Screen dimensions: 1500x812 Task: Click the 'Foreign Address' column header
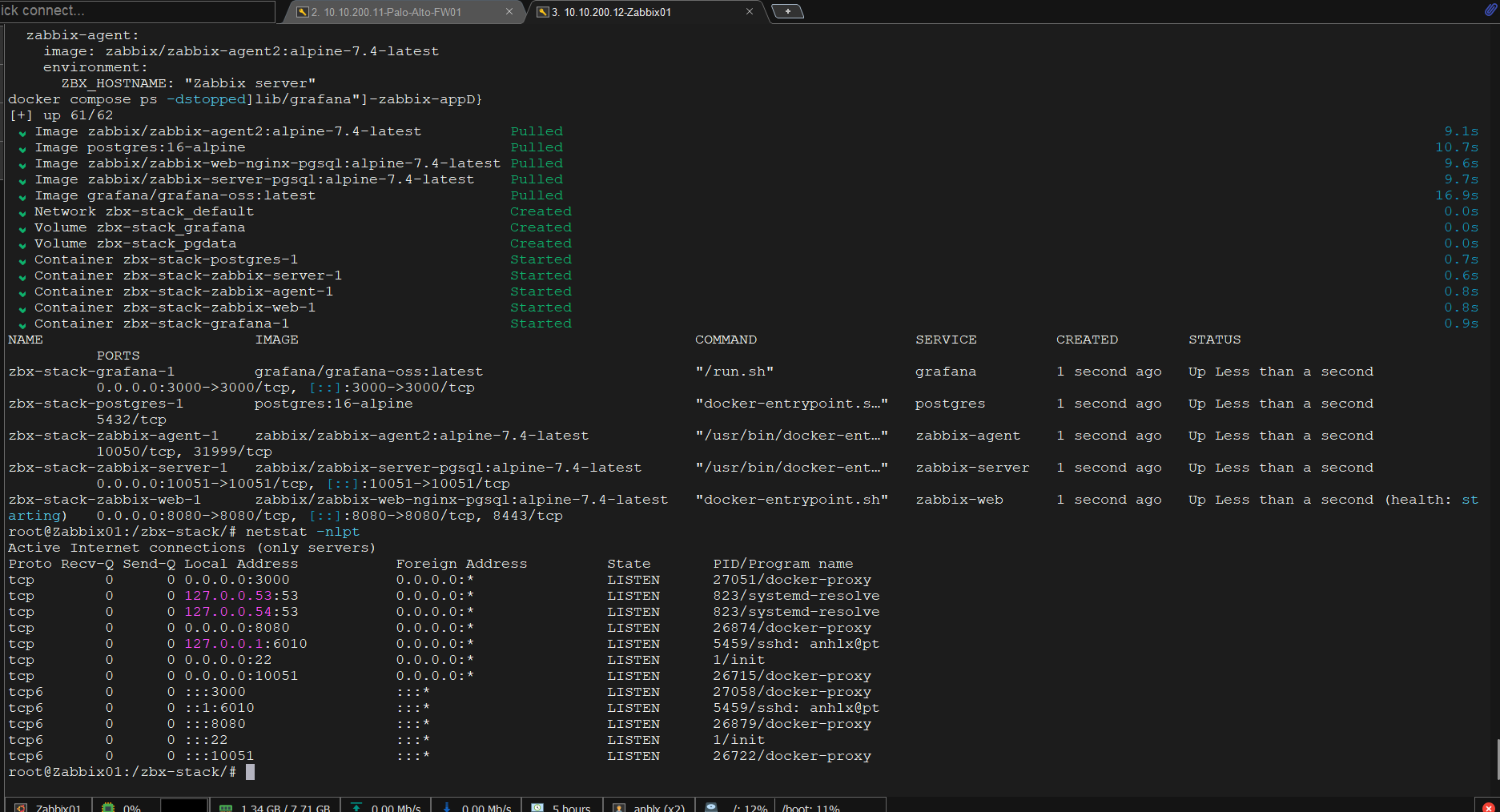pyautogui.click(x=462, y=564)
